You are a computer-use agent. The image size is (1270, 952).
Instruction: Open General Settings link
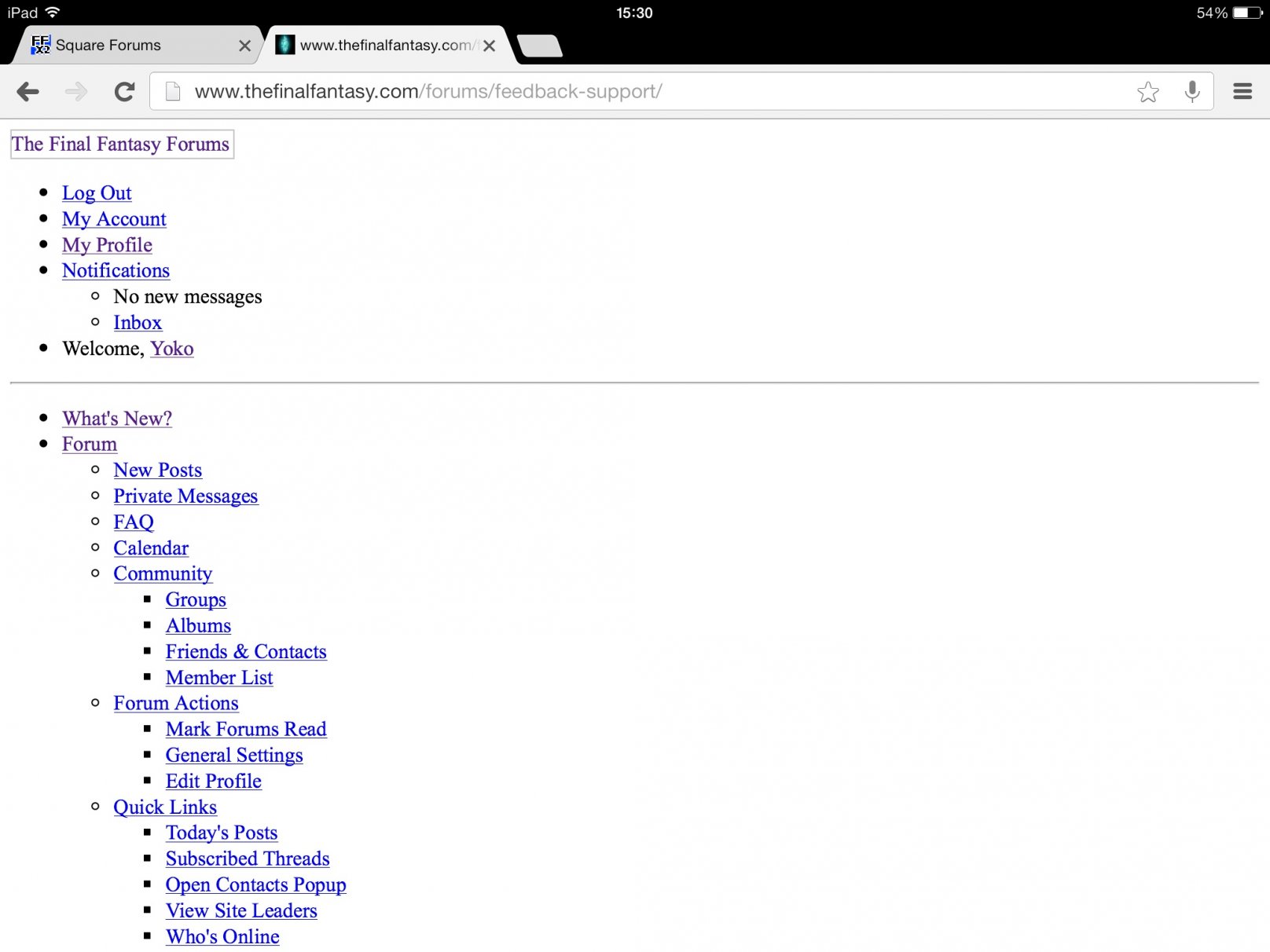point(234,756)
